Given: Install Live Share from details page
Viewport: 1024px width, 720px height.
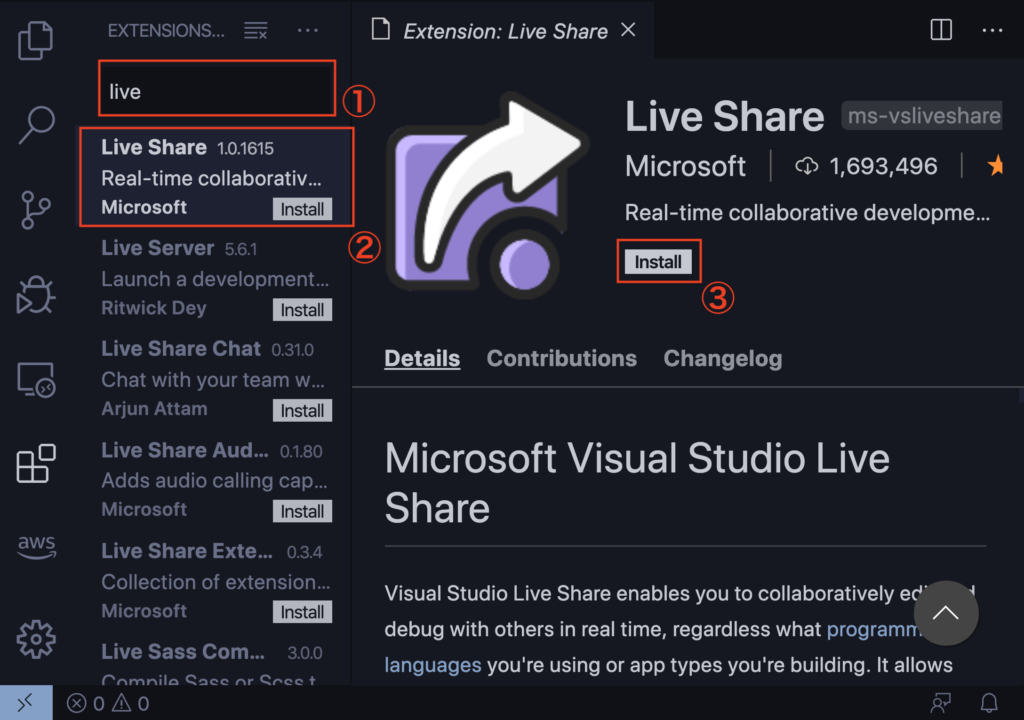Looking at the screenshot, I should [x=658, y=262].
